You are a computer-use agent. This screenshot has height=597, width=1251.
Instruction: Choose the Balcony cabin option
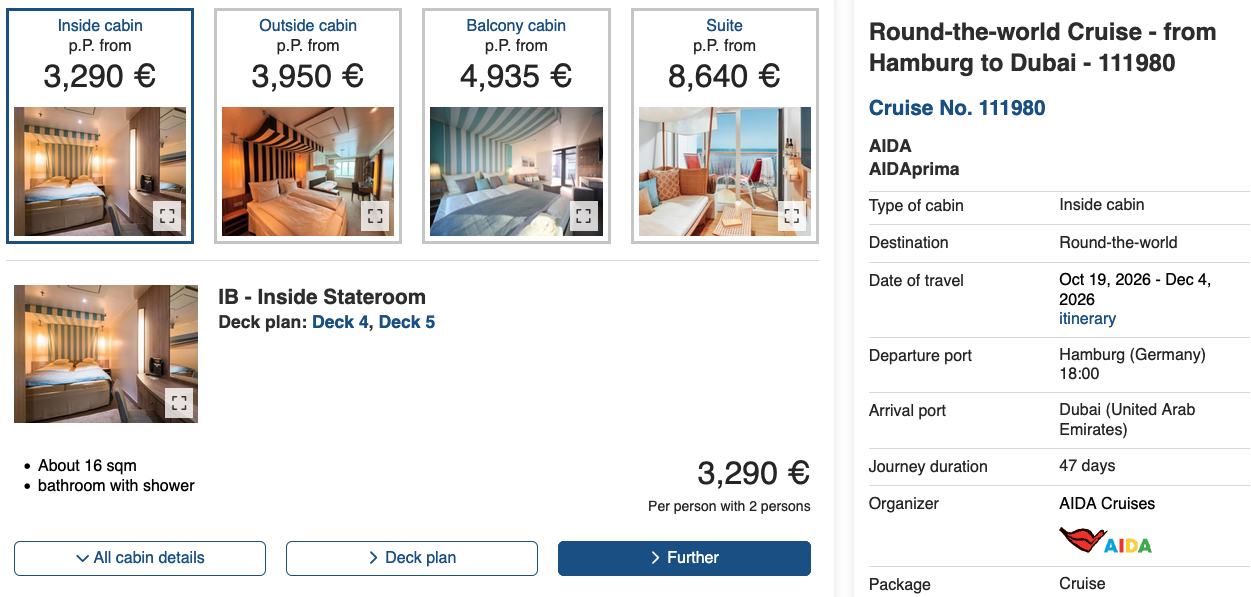[516, 50]
